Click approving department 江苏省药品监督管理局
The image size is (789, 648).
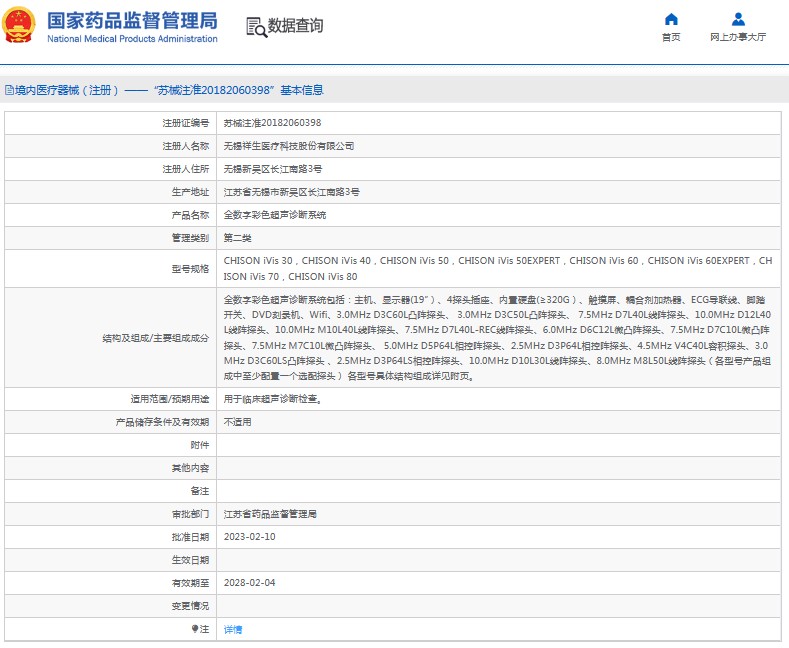point(270,514)
